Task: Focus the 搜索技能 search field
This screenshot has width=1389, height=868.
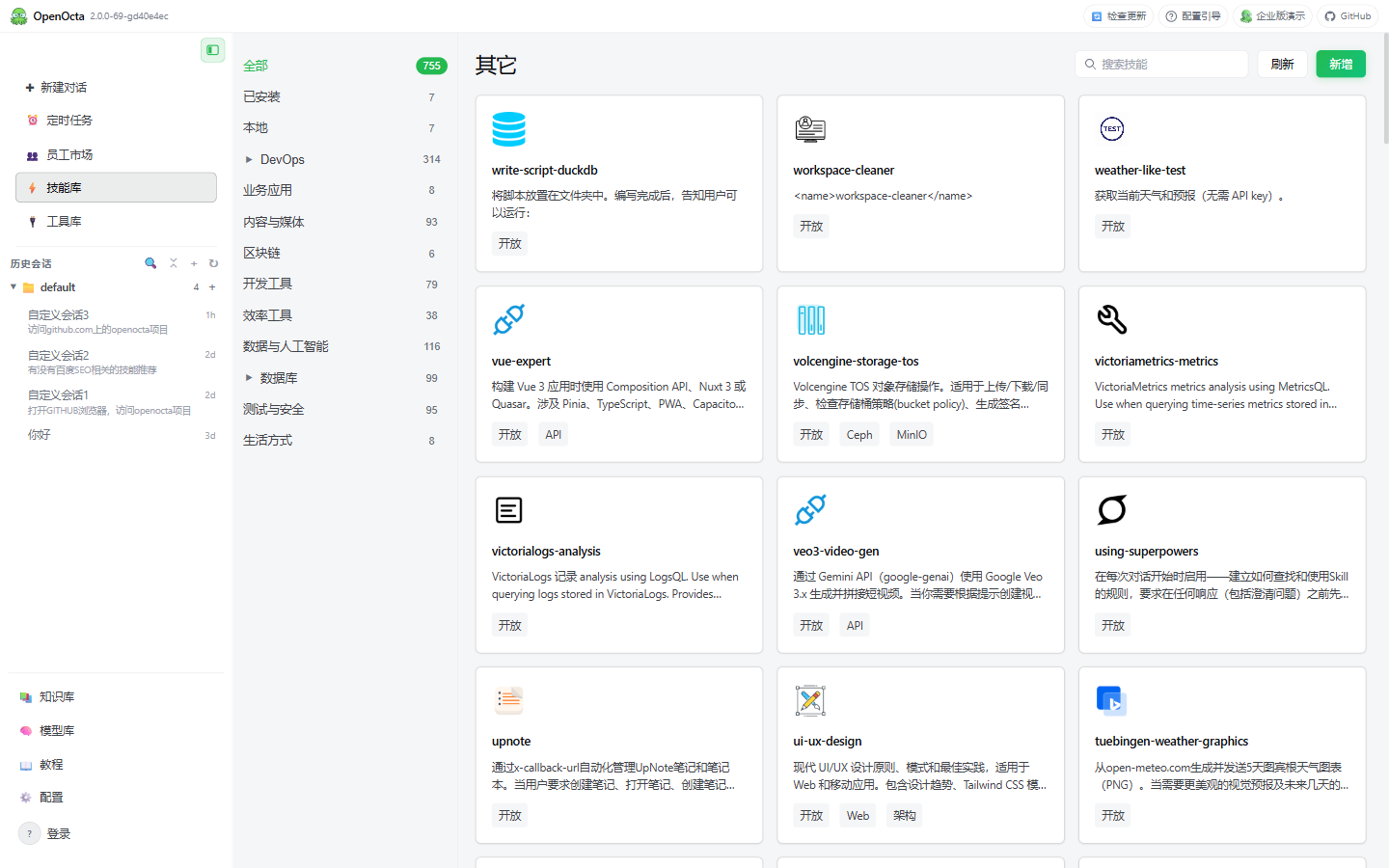Action: (1161, 64)
